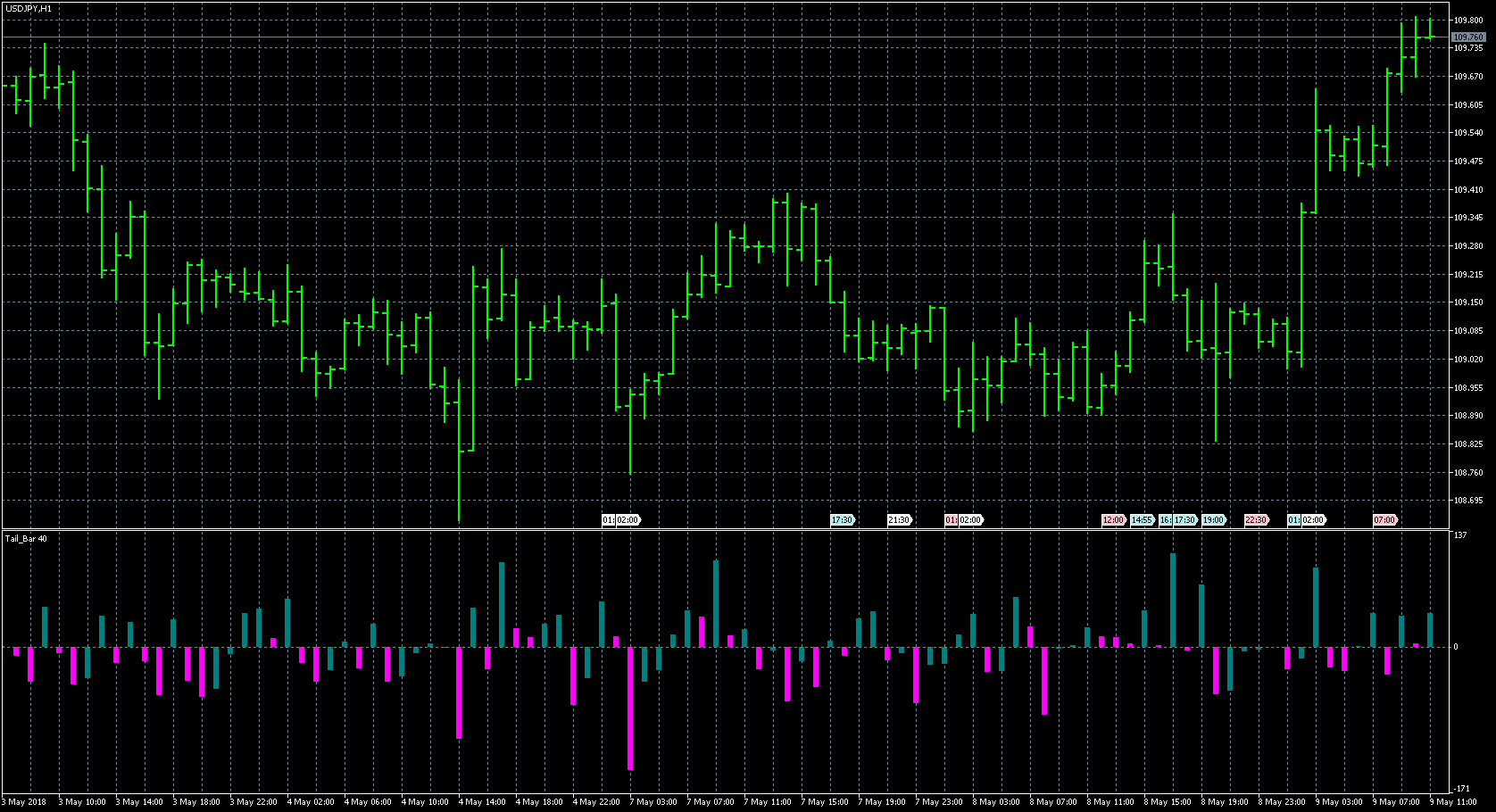
Task: Click the 8 May 15:00 time label
Action: (1168, 802)
